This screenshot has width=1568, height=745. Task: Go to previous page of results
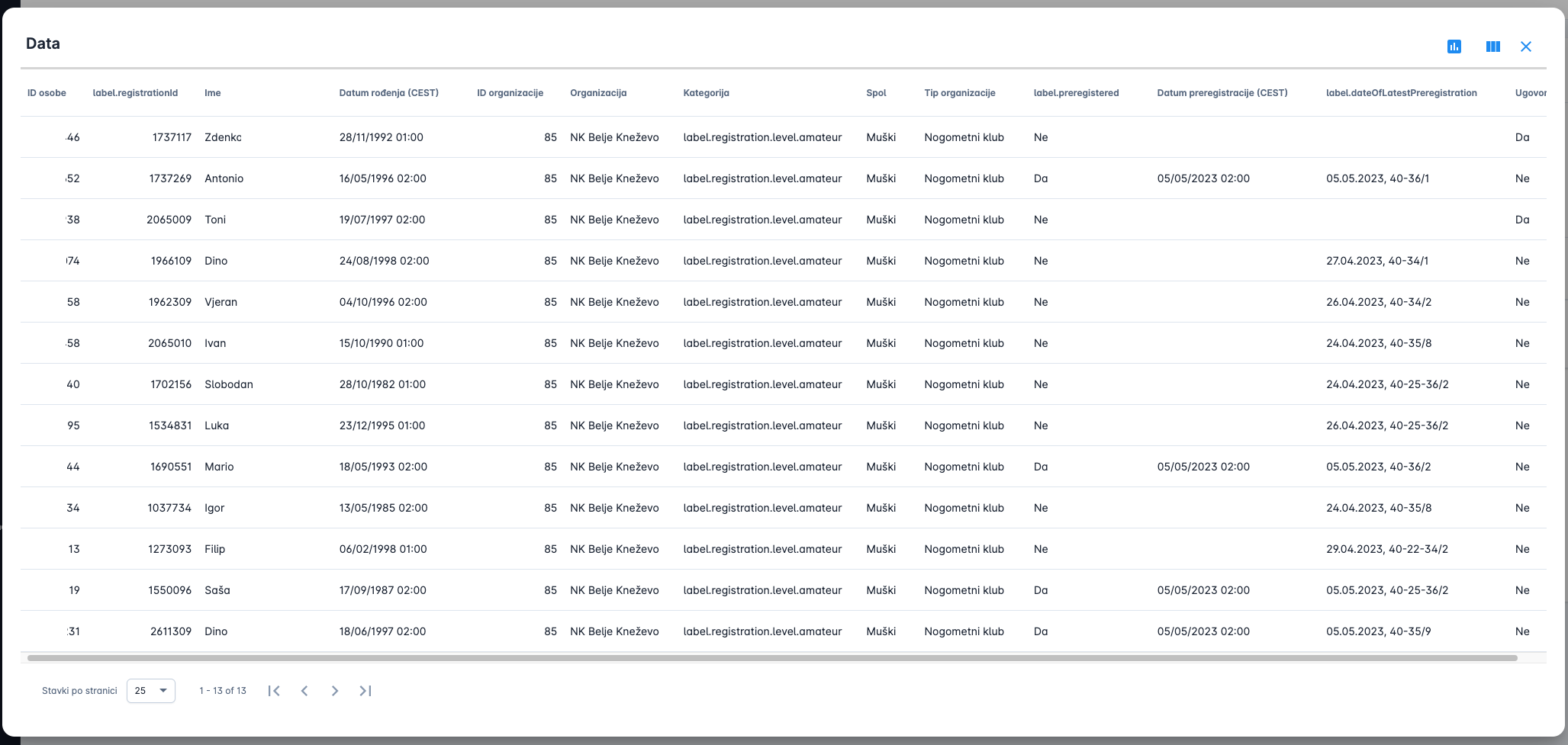[304, 691]
